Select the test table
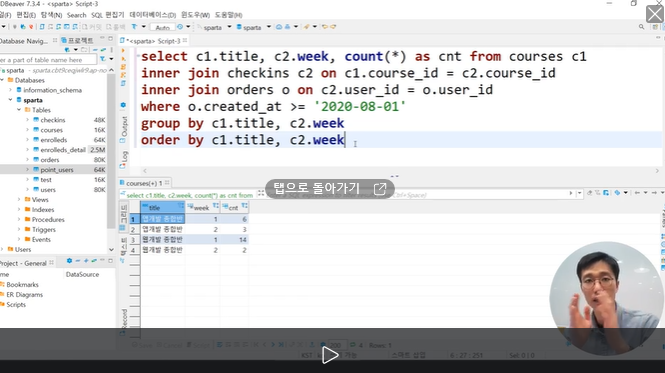The height and width of the screenshot is (373, 665). coord(46,179)
